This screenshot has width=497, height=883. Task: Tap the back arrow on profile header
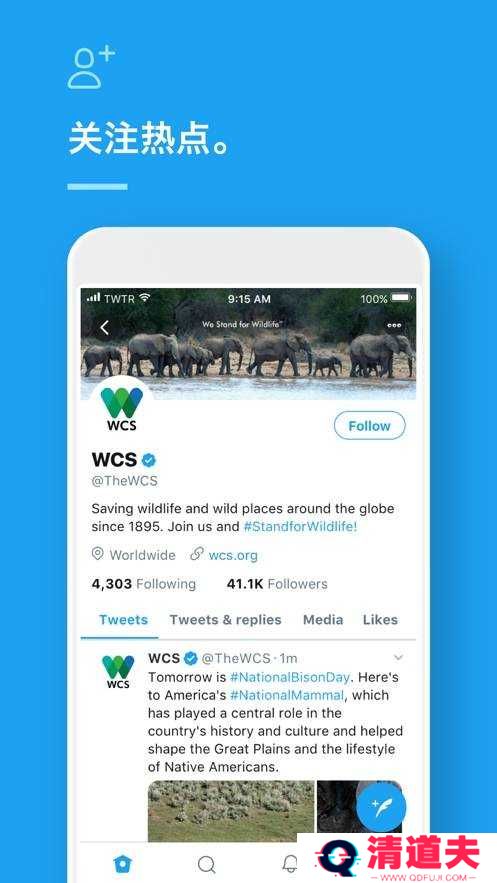coord(104,328)
